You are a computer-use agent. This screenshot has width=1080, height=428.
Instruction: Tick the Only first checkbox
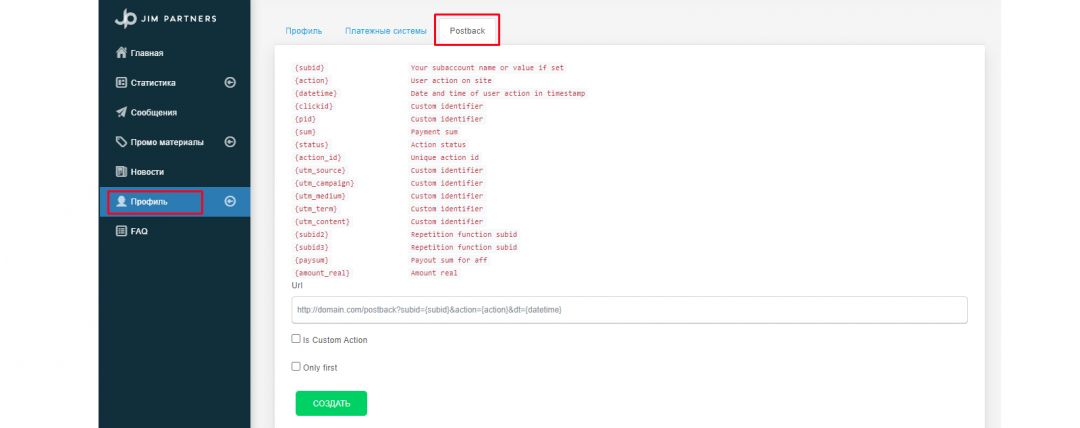tap(296, 367)
